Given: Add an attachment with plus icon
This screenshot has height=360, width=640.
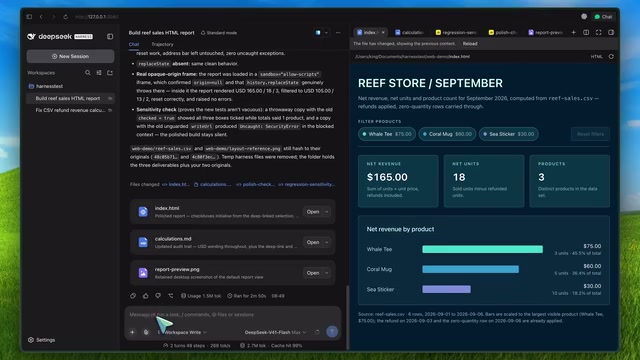Looking at the screenshot, I should 132,332.
